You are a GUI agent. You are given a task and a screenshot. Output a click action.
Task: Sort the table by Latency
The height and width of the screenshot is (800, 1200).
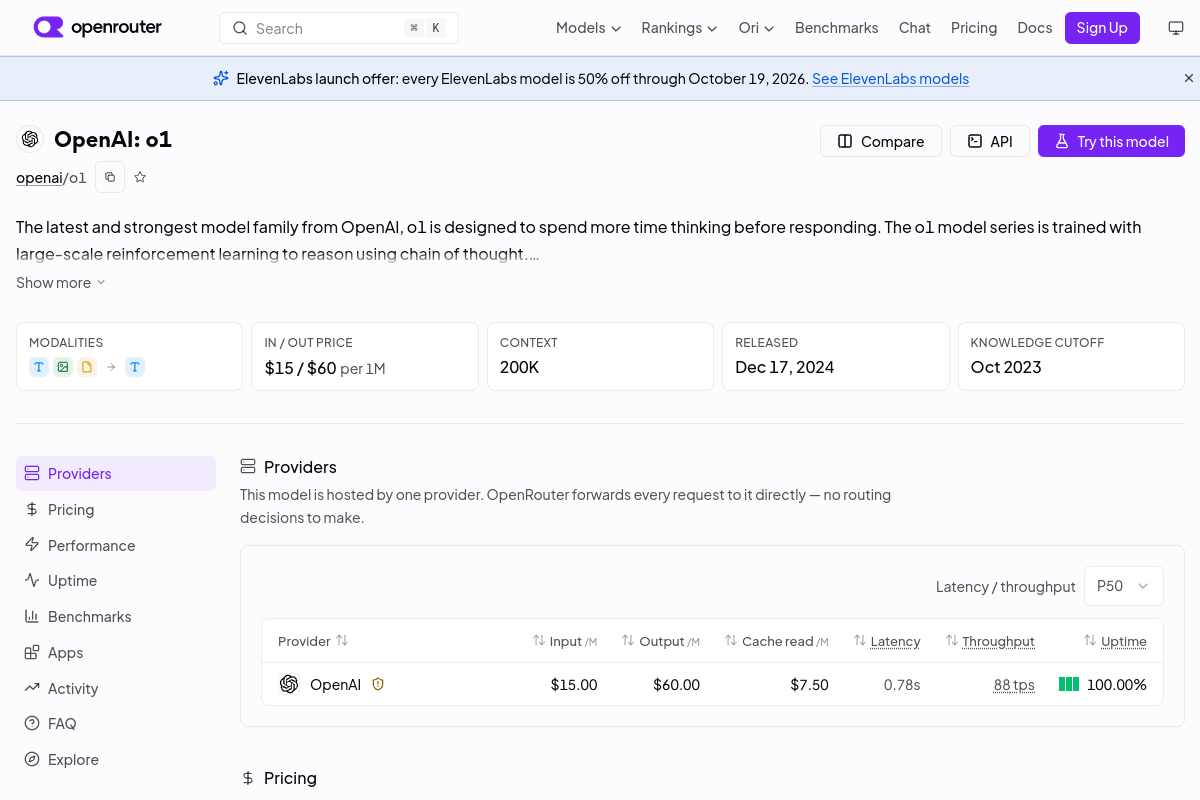coord(887,641)
